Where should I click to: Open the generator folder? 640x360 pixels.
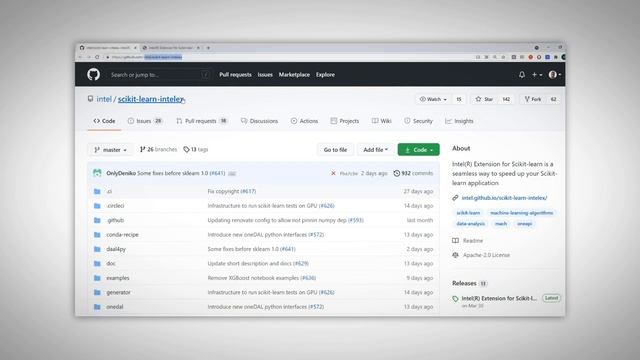pos(118,292)
